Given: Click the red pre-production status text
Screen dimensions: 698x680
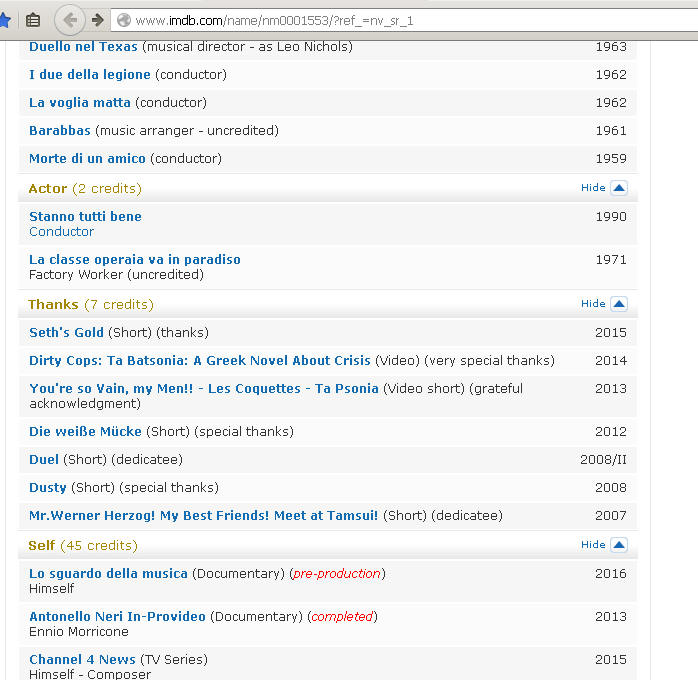Looking at the screenshot, I should [x=337, y=574].
